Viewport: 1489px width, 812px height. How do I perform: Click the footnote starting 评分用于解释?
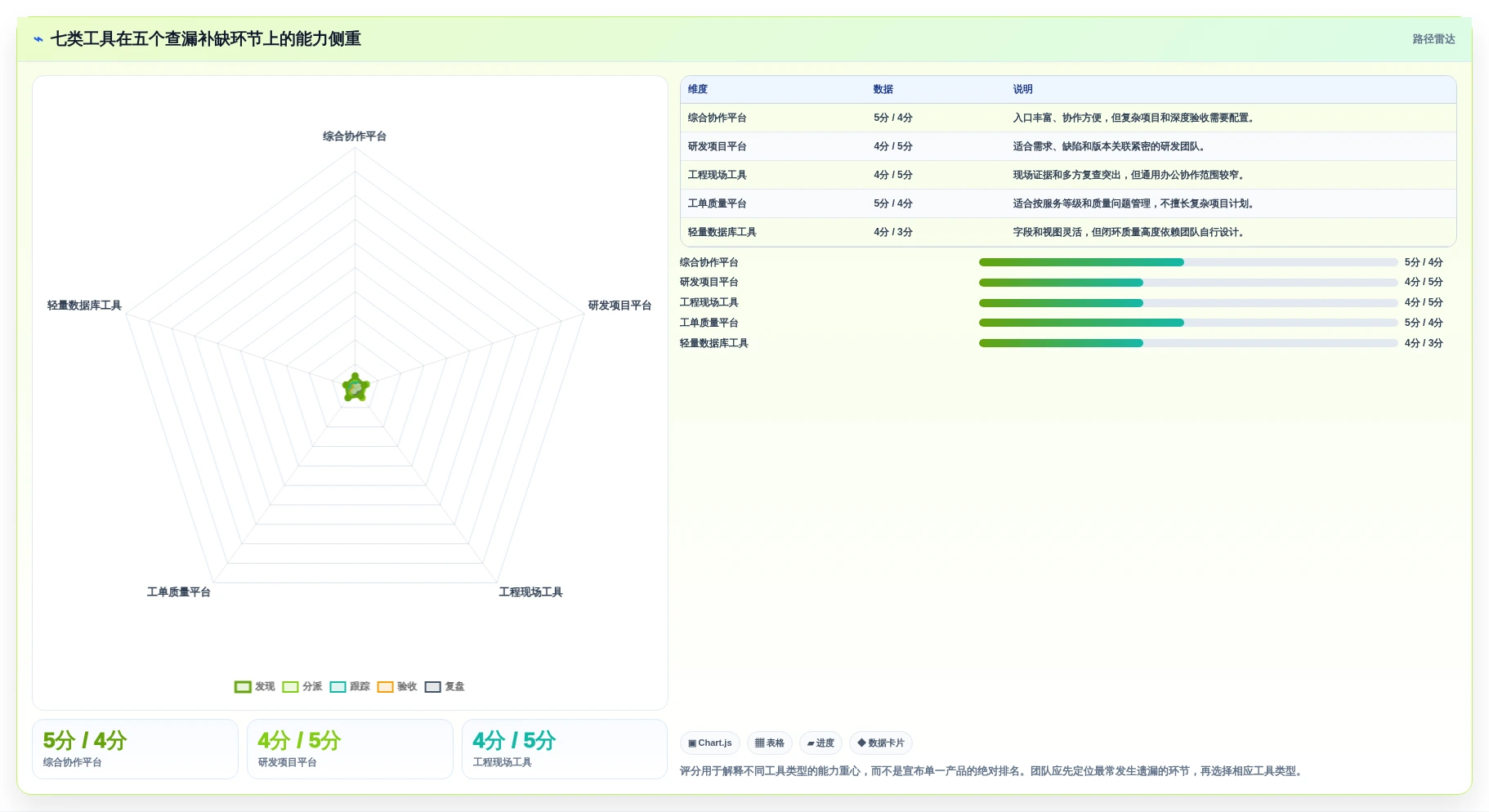(x=993, y=771)
